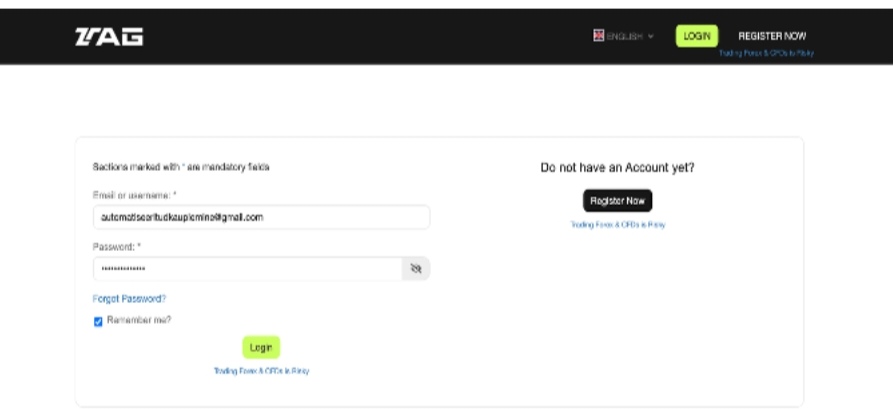The height and width of the screenshot is (409, 893).
Task: Click the 'Do not have an Account yet?' heading
Action: coord(617,167)
